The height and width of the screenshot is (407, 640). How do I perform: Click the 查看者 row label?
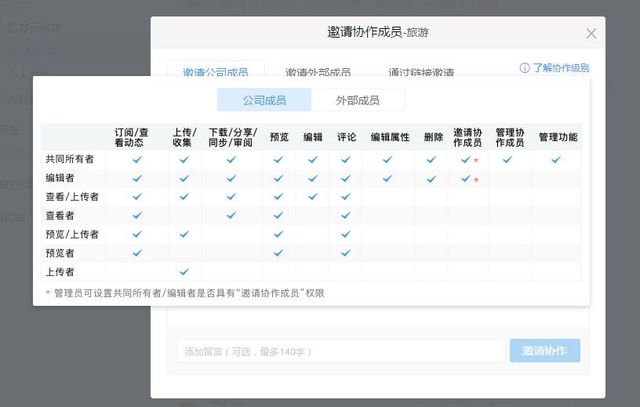point(60,216)
